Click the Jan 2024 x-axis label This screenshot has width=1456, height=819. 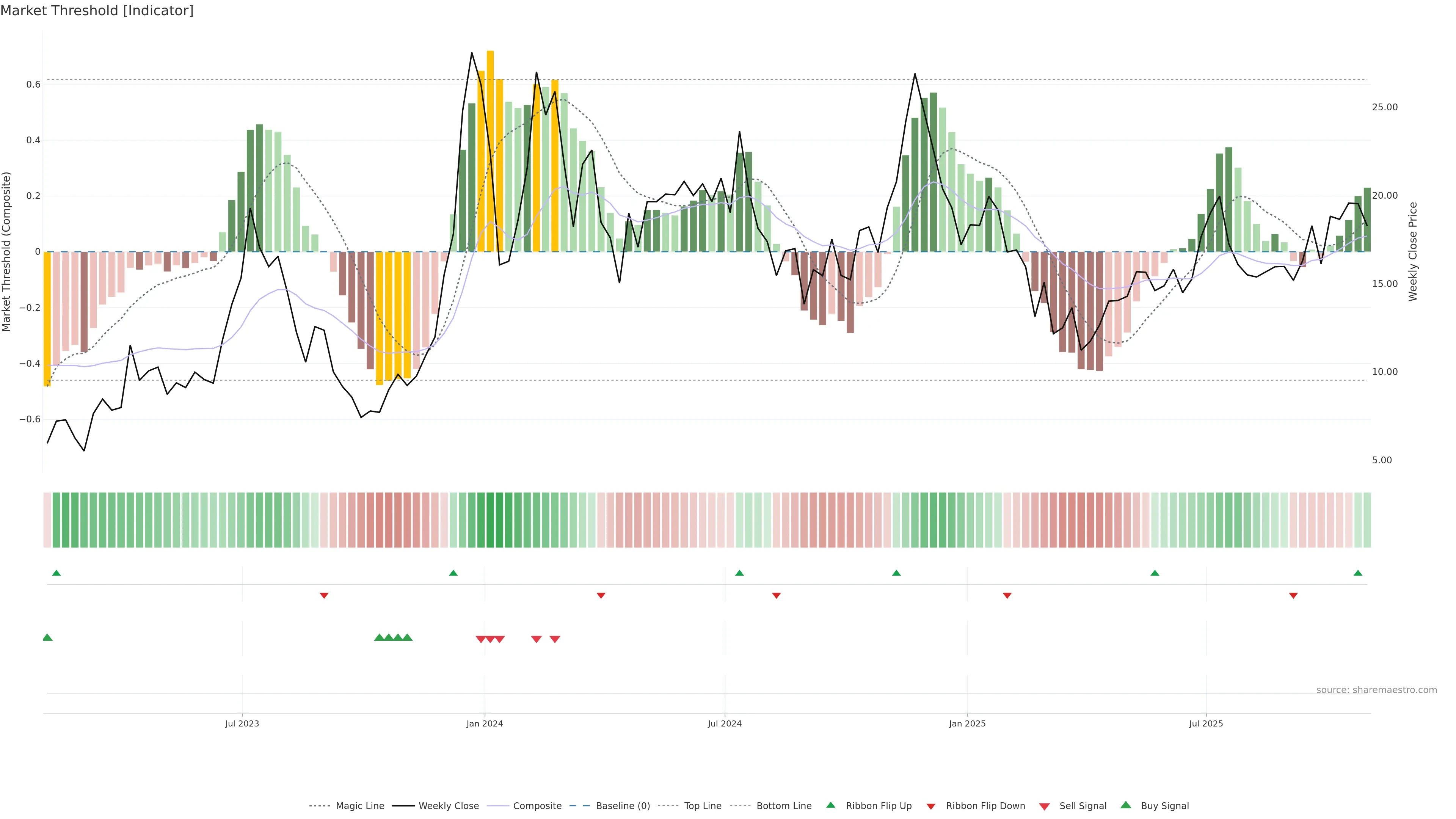click(485, 723)
